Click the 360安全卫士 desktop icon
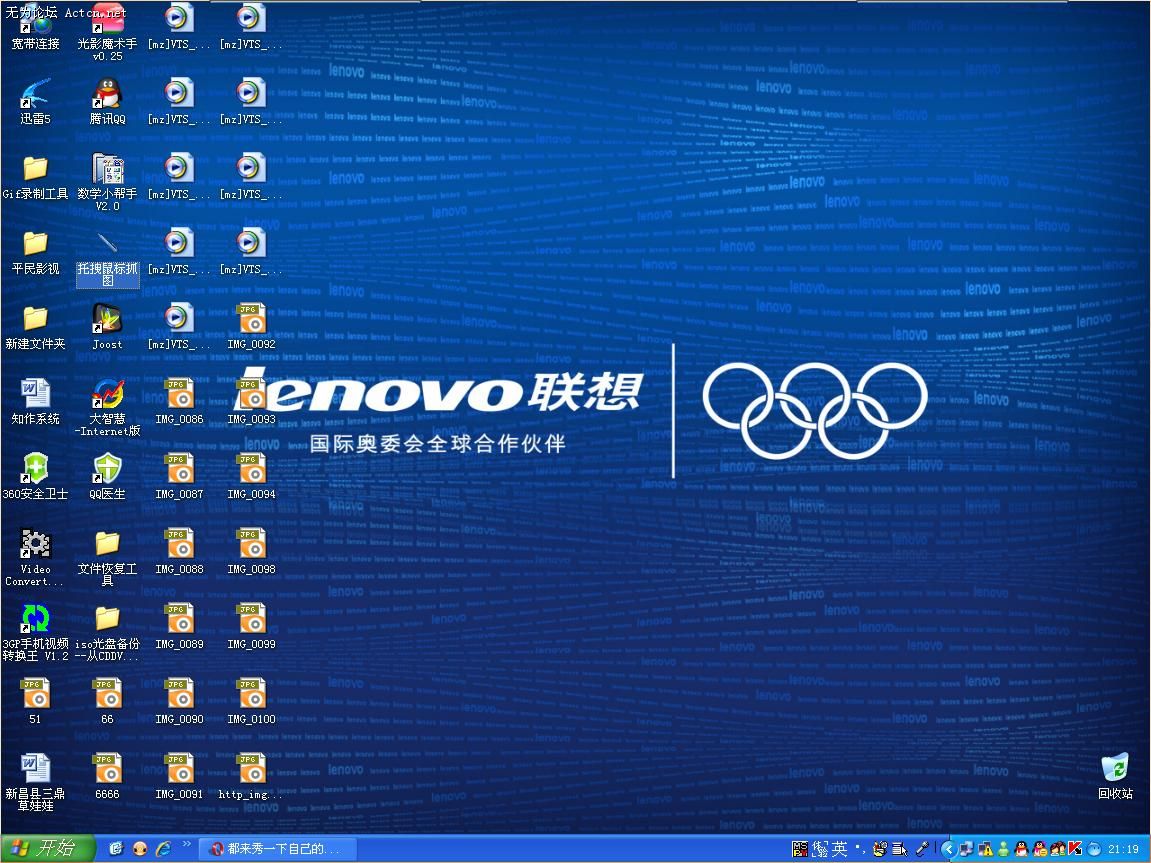The image size is (1151, 863). tap(35, 476)
